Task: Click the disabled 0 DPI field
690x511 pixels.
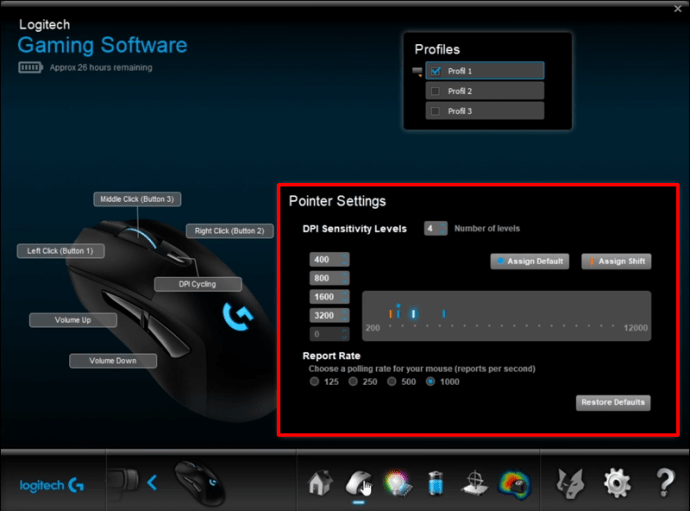Action: [330, 334]
